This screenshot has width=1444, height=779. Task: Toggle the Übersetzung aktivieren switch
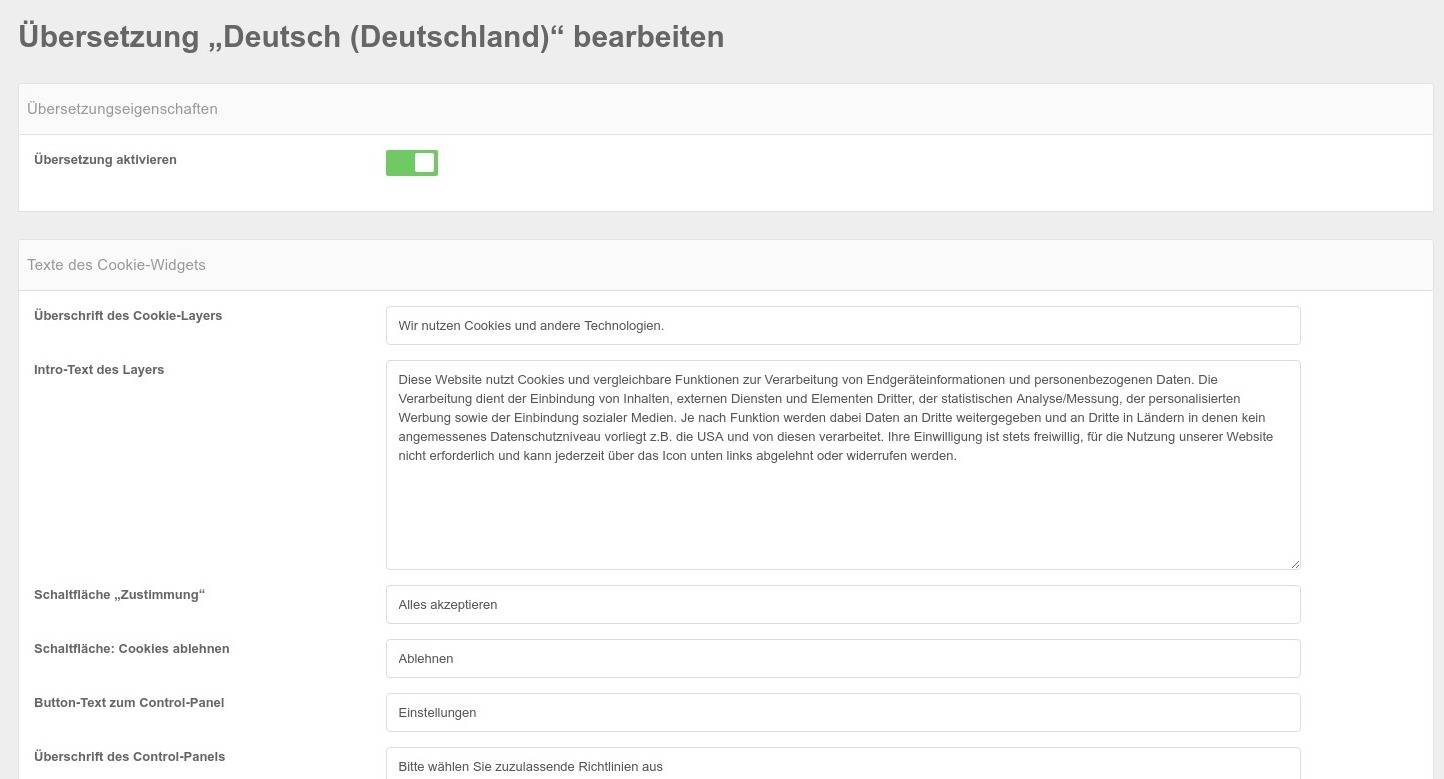[412, 163]
